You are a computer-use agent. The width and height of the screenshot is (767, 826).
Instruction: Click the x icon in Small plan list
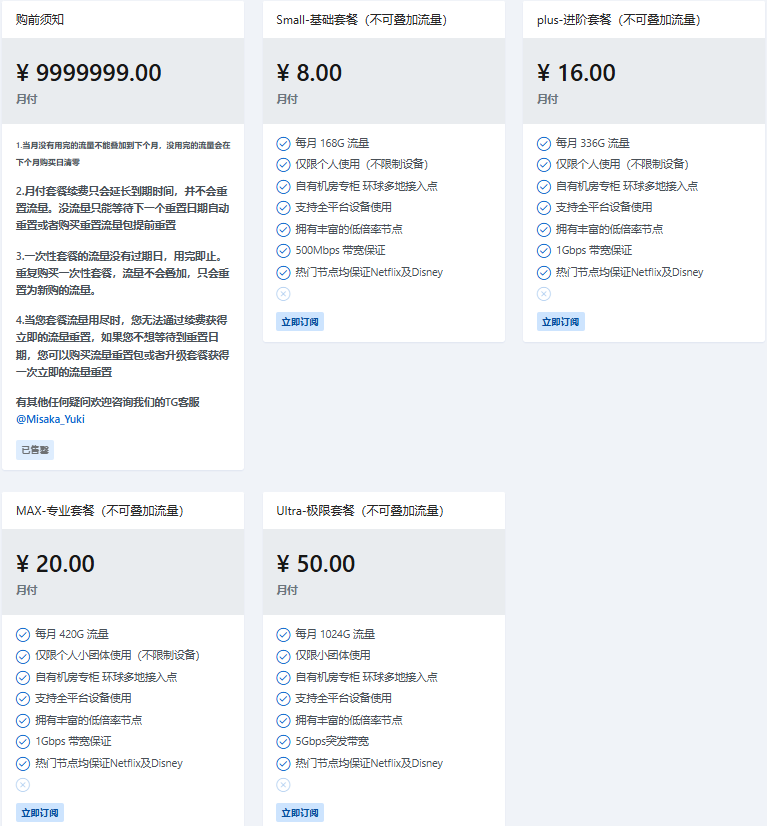tap(283, 293)
